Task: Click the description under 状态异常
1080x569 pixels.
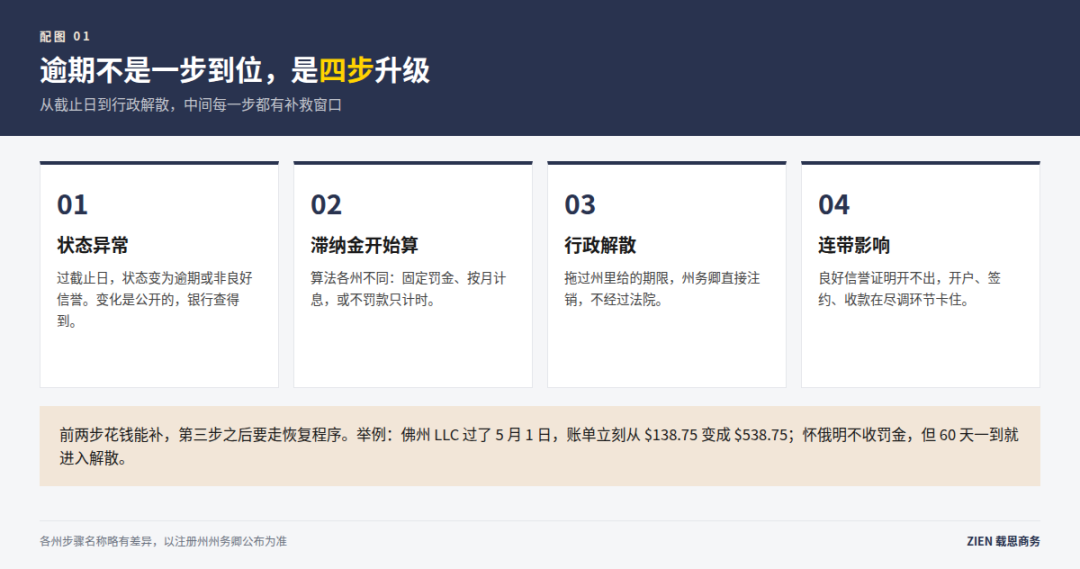Action: [x=155, y=300]
